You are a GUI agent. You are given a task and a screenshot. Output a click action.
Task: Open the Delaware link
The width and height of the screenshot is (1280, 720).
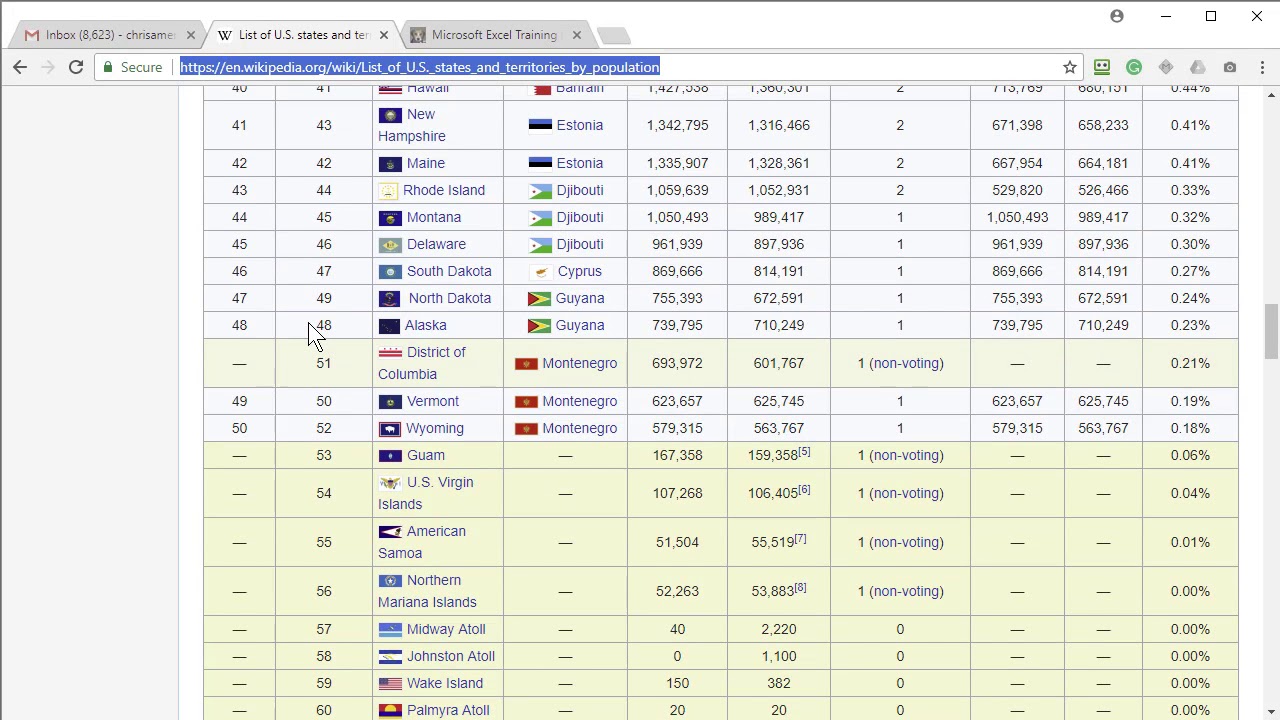point(436,244)
